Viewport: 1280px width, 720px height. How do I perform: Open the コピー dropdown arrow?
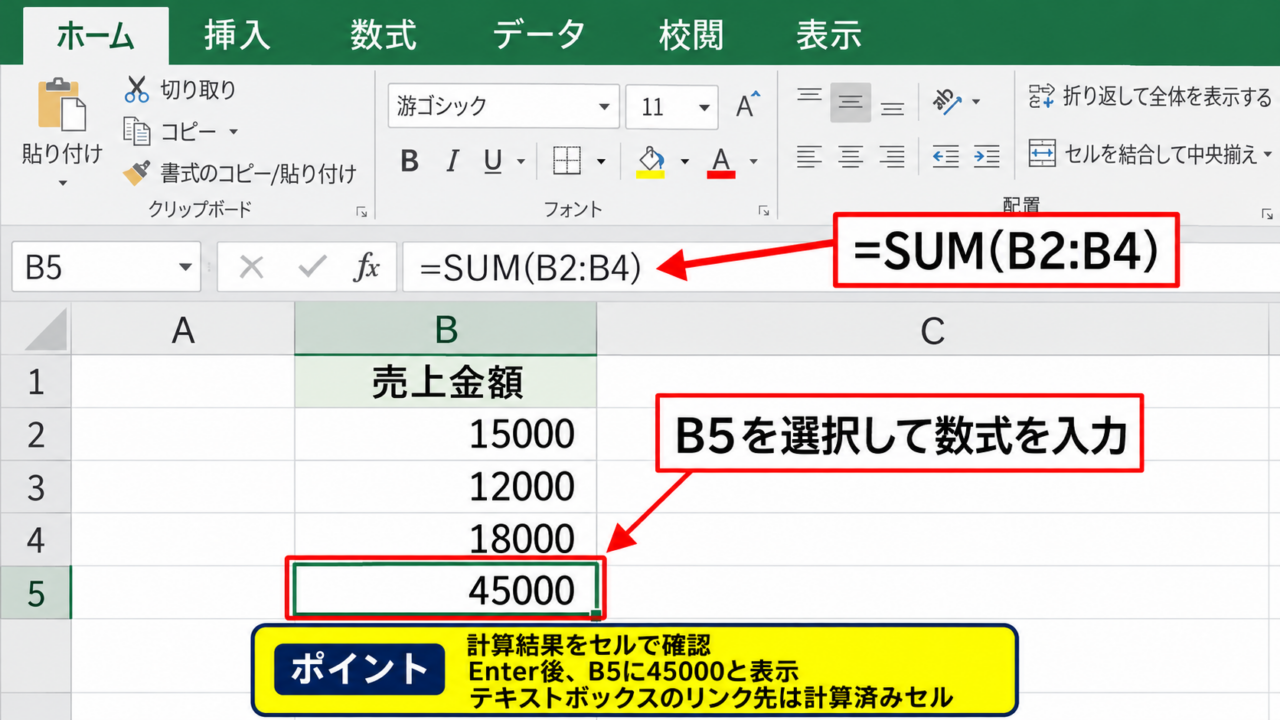234,132
